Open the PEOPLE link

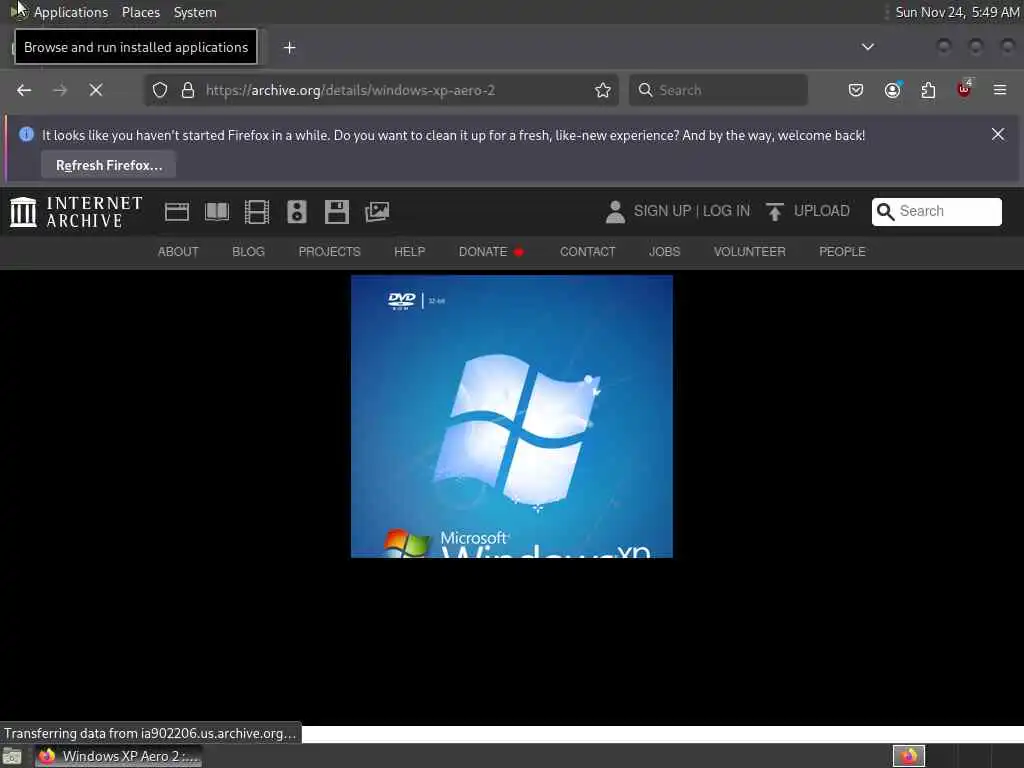pyautogui.click(x=842, y=251)
